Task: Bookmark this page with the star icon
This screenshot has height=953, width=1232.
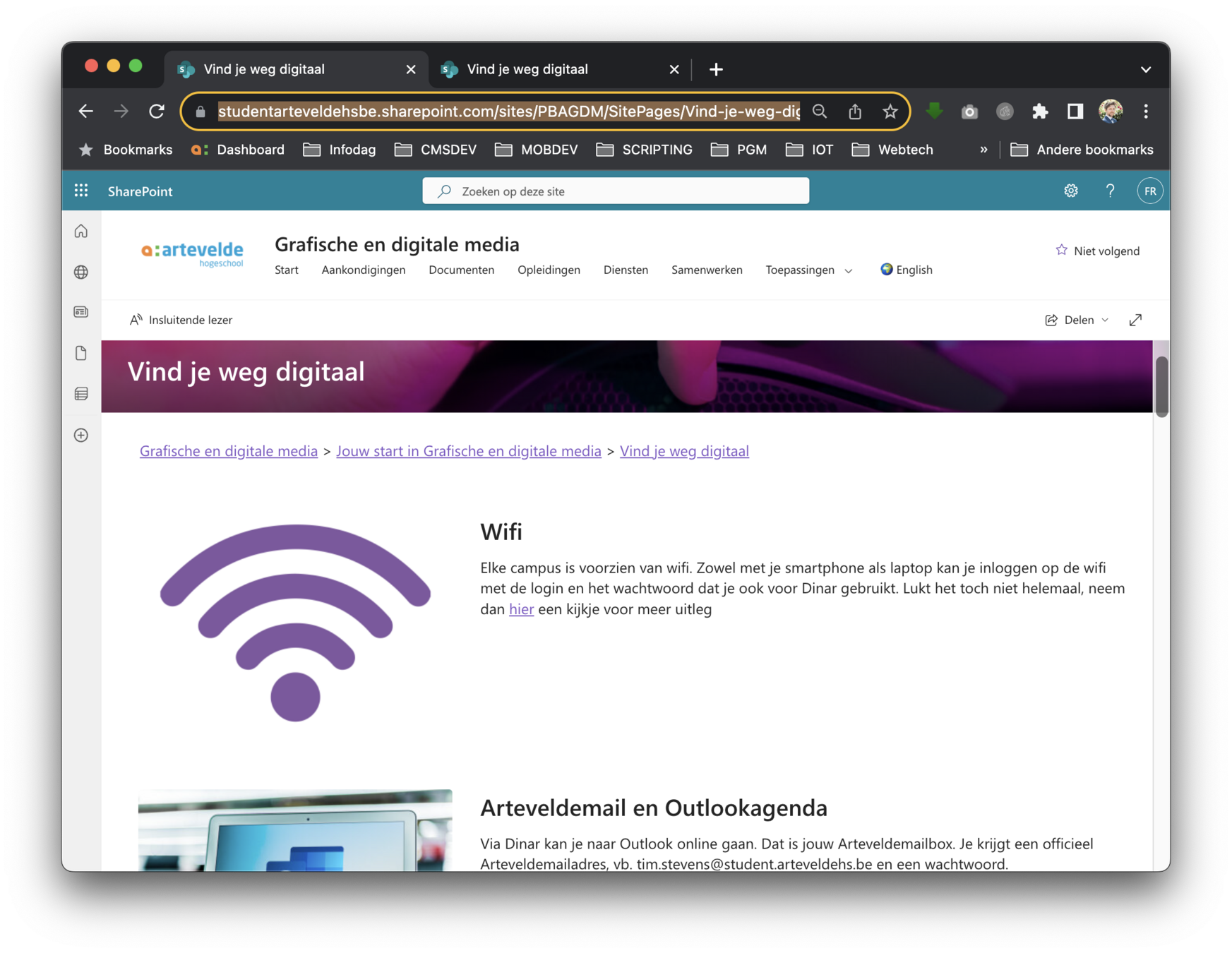Action: [x=890, y=111]
